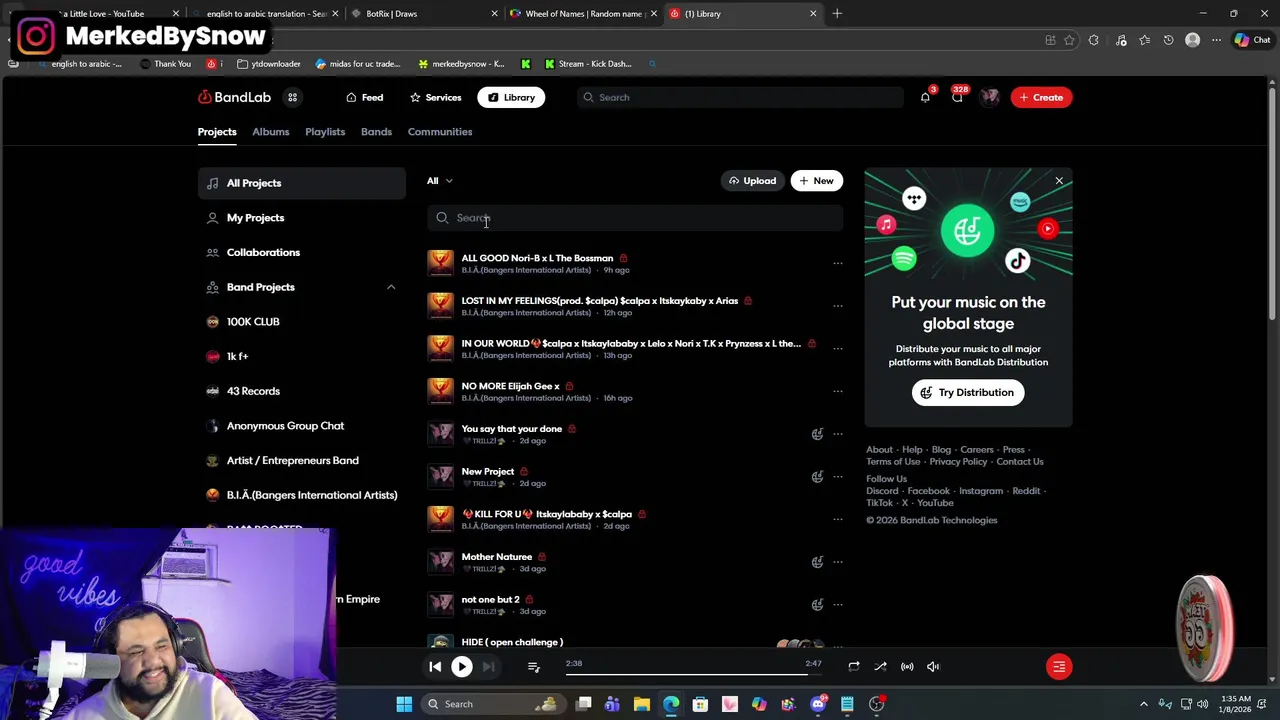Open the Discord footer link

click(882, 491)
